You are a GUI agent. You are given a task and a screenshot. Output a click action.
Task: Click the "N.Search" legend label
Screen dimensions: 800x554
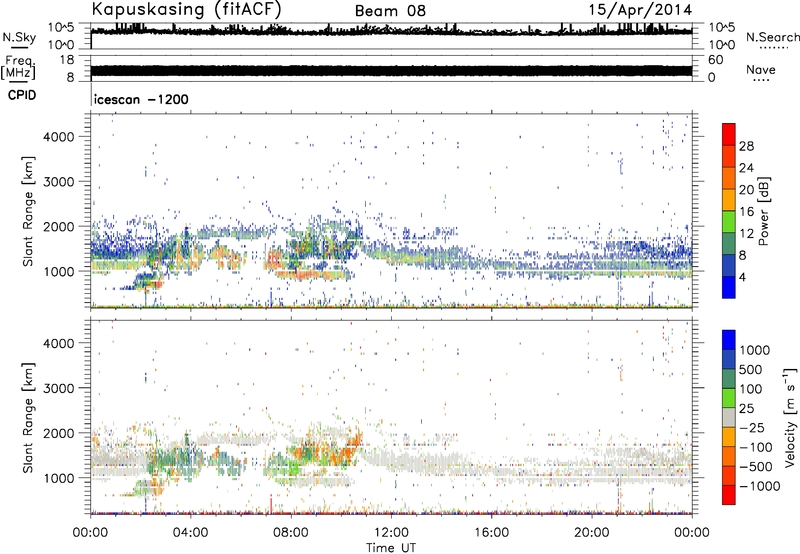(x=773, y=37)
